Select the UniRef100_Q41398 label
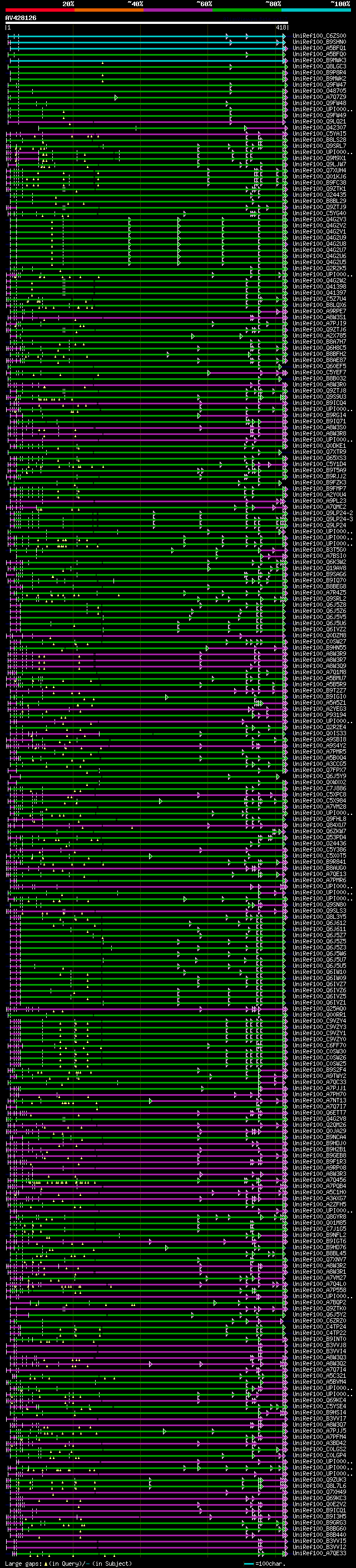 point(319,286)
